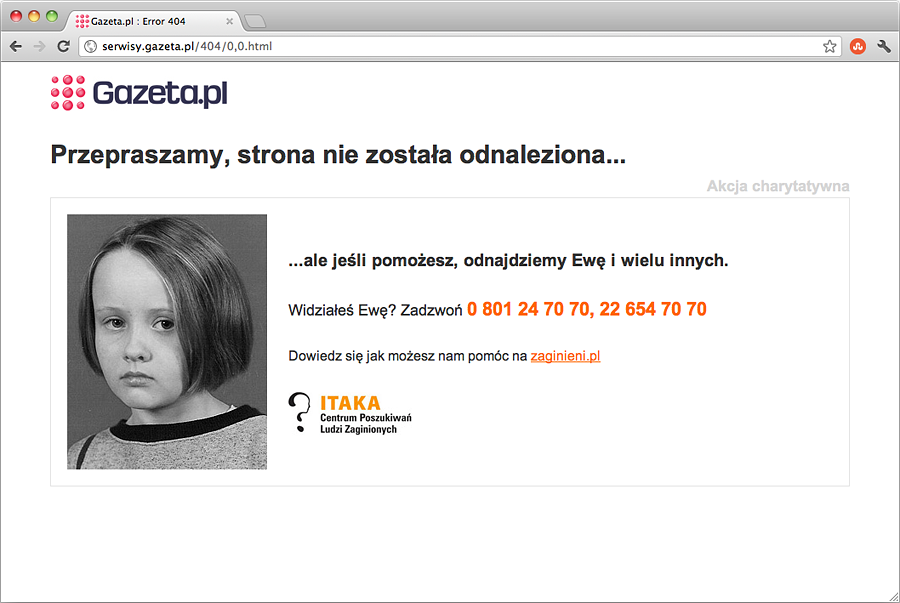Viewport: 900px width, 603px height.
Task: Bookmark this page with the star icon
Action: tap(829, 46)
